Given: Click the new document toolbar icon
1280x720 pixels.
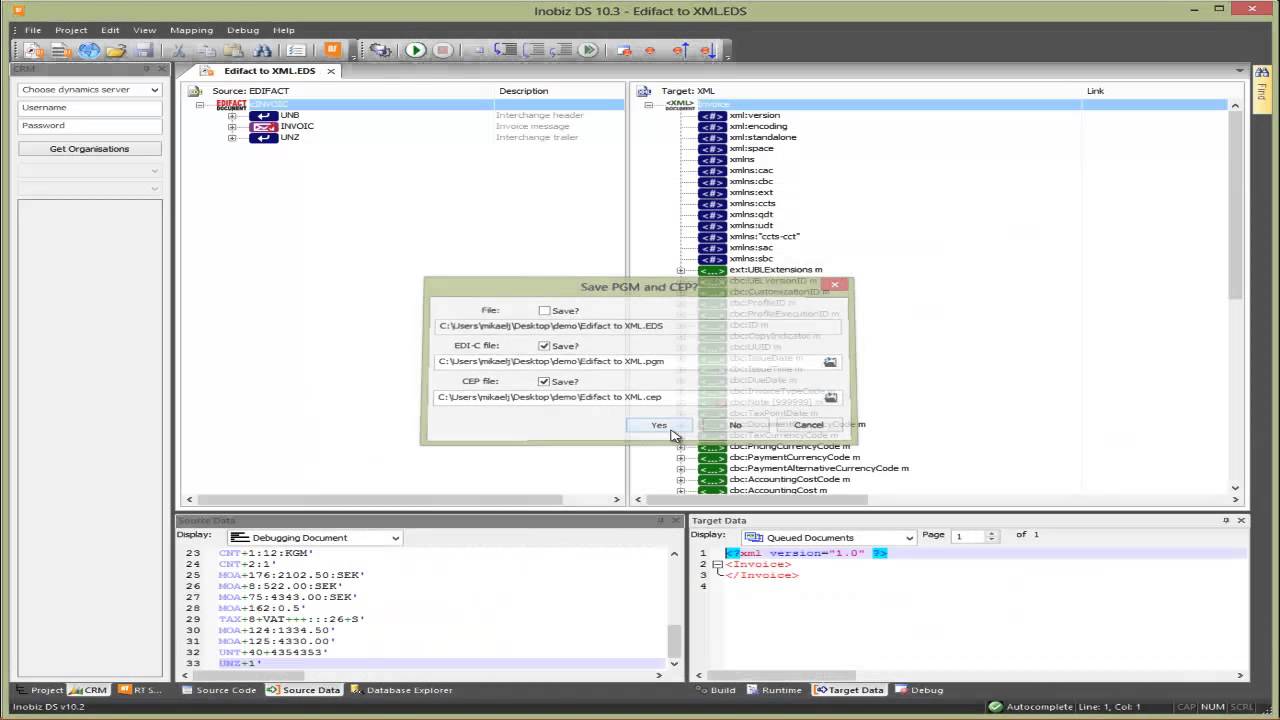Looking at the screenshot, I should pyautogui.click(x=33, y=50).
